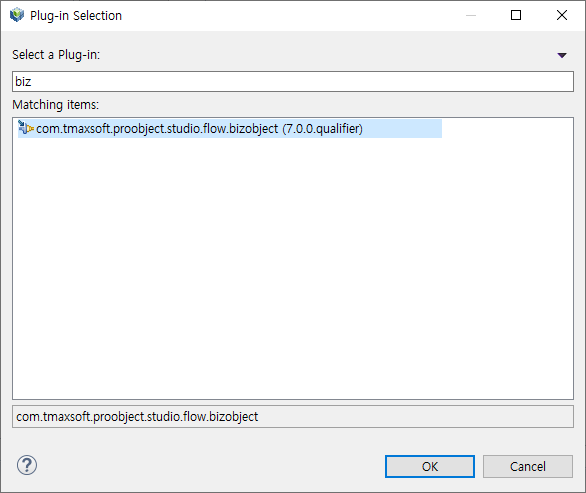
Task: Open the help question-mark icon
Action: point(27,465)
